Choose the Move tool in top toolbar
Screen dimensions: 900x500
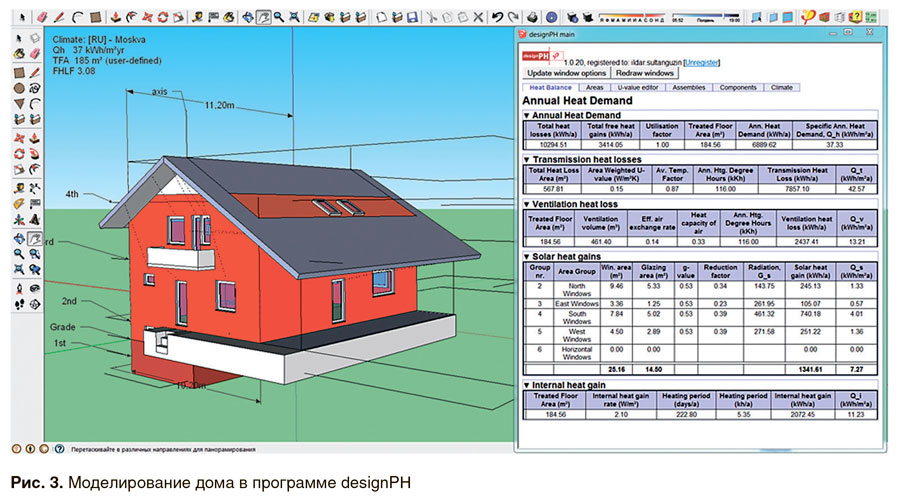coord(147,17)
